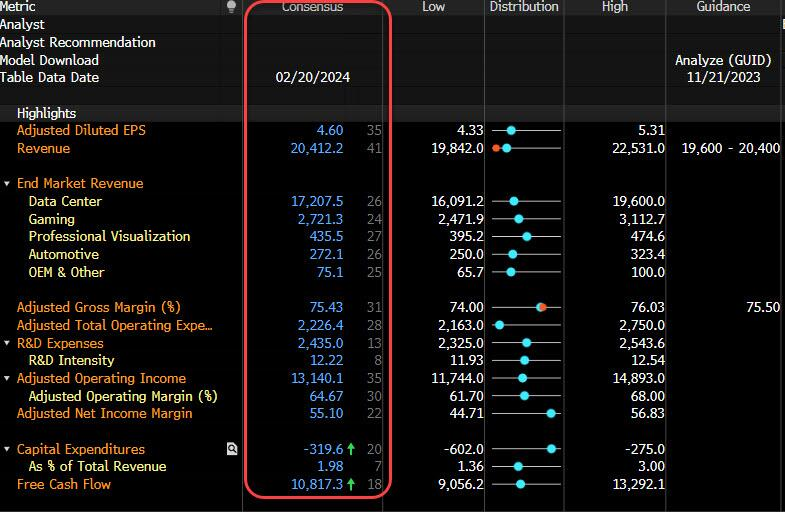
Task: Open the Analyze (GUID) link
Action: click(723, 60)
